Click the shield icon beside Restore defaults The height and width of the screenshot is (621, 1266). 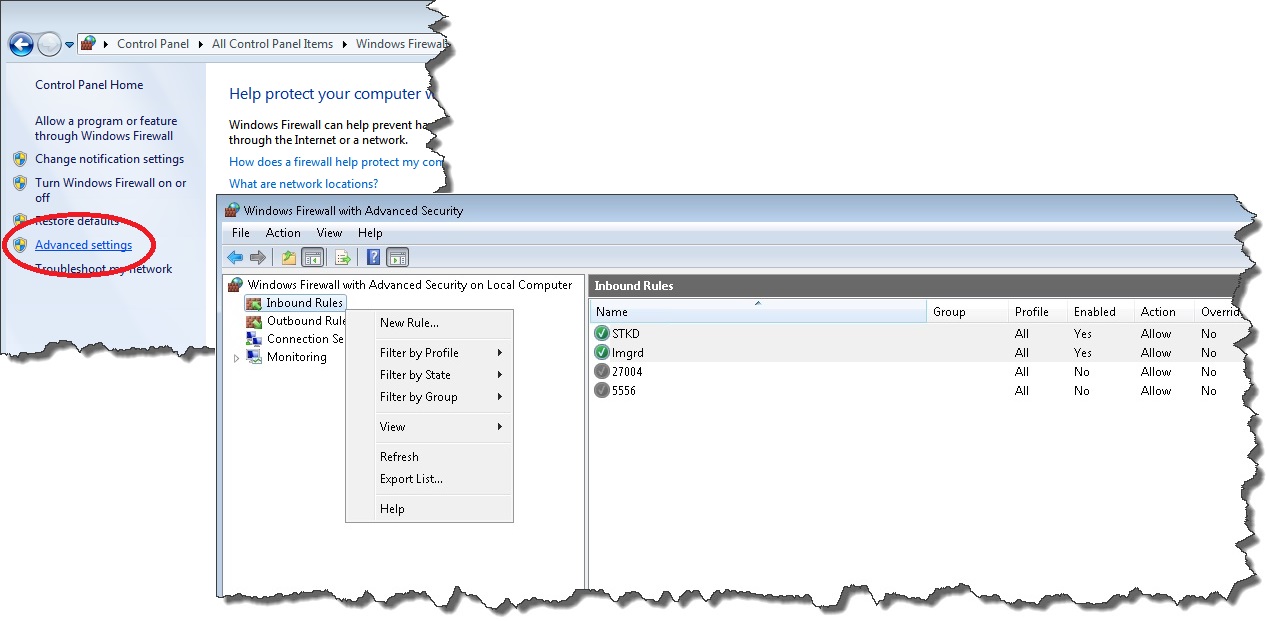point(20,220)
